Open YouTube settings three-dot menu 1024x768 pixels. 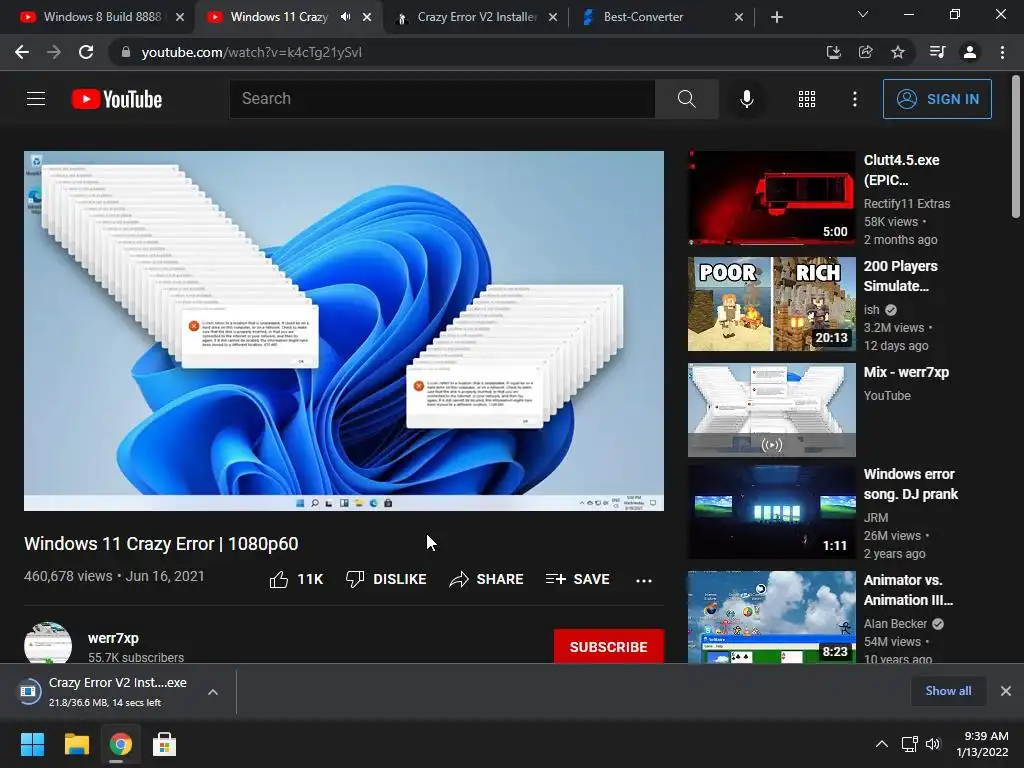pyautogui.click(x=854, y=99)
